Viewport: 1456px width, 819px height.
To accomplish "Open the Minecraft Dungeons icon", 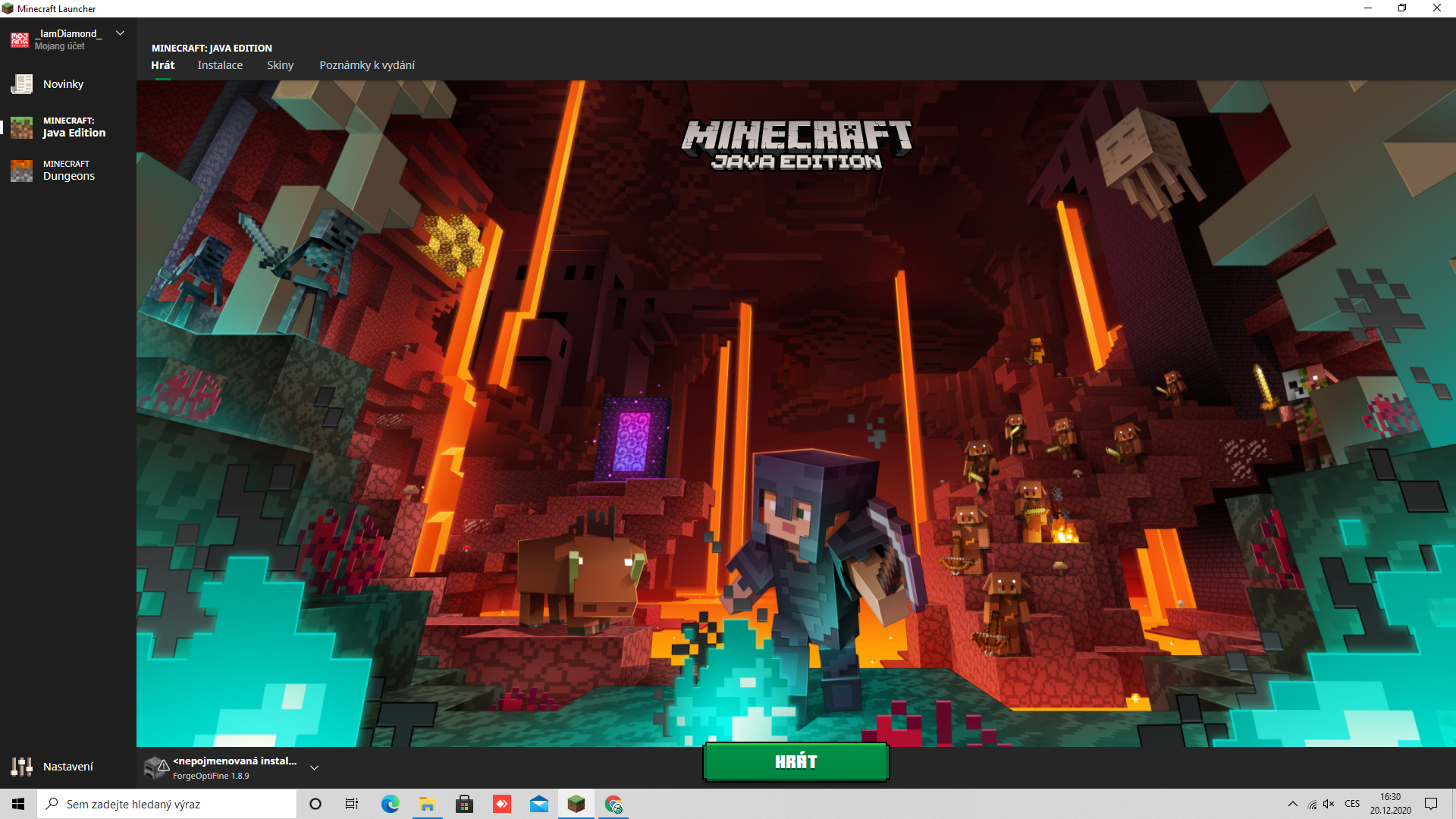I will pos(21,170).
